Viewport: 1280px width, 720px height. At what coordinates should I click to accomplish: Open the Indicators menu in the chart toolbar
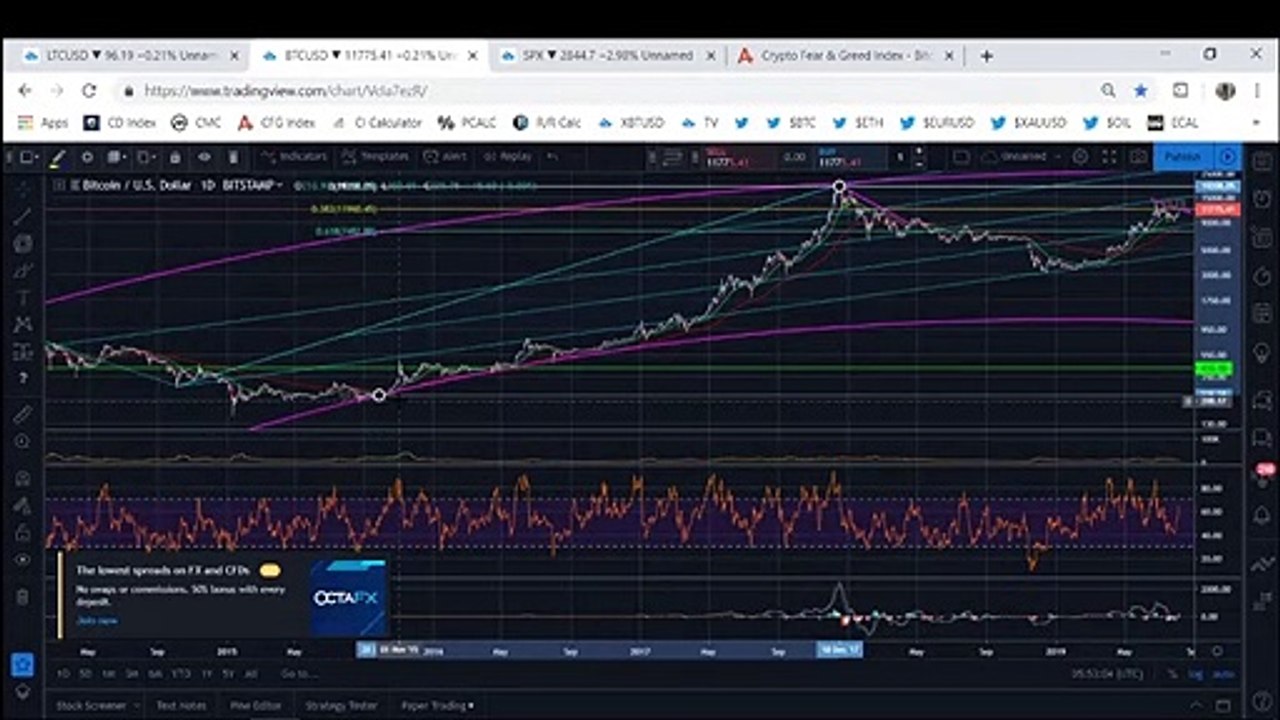pos(293,157)
